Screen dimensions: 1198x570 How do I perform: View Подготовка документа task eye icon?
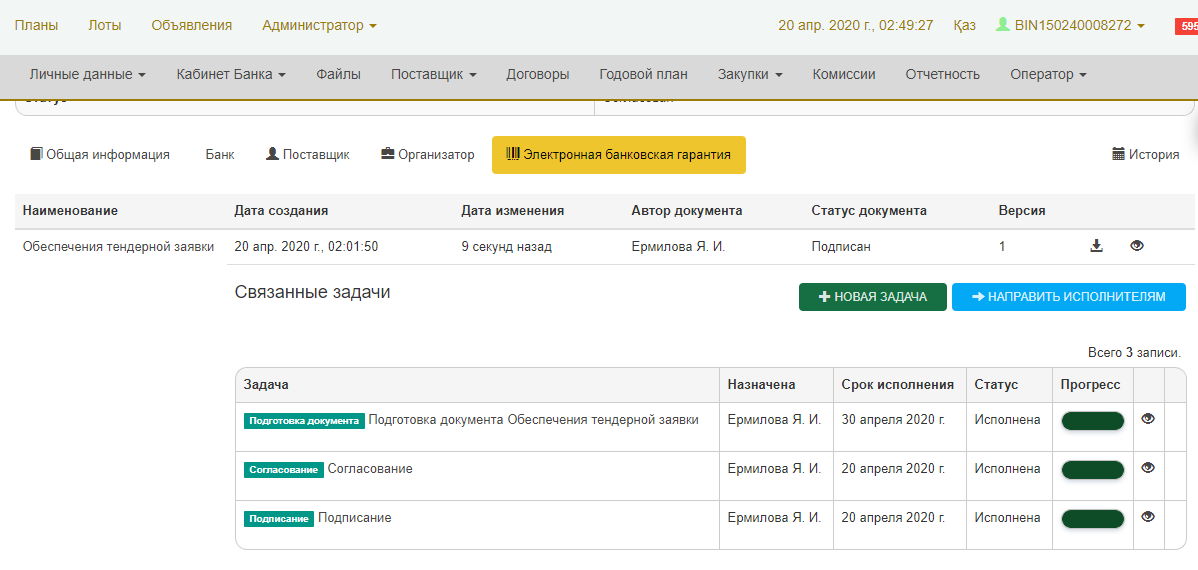1148,419
